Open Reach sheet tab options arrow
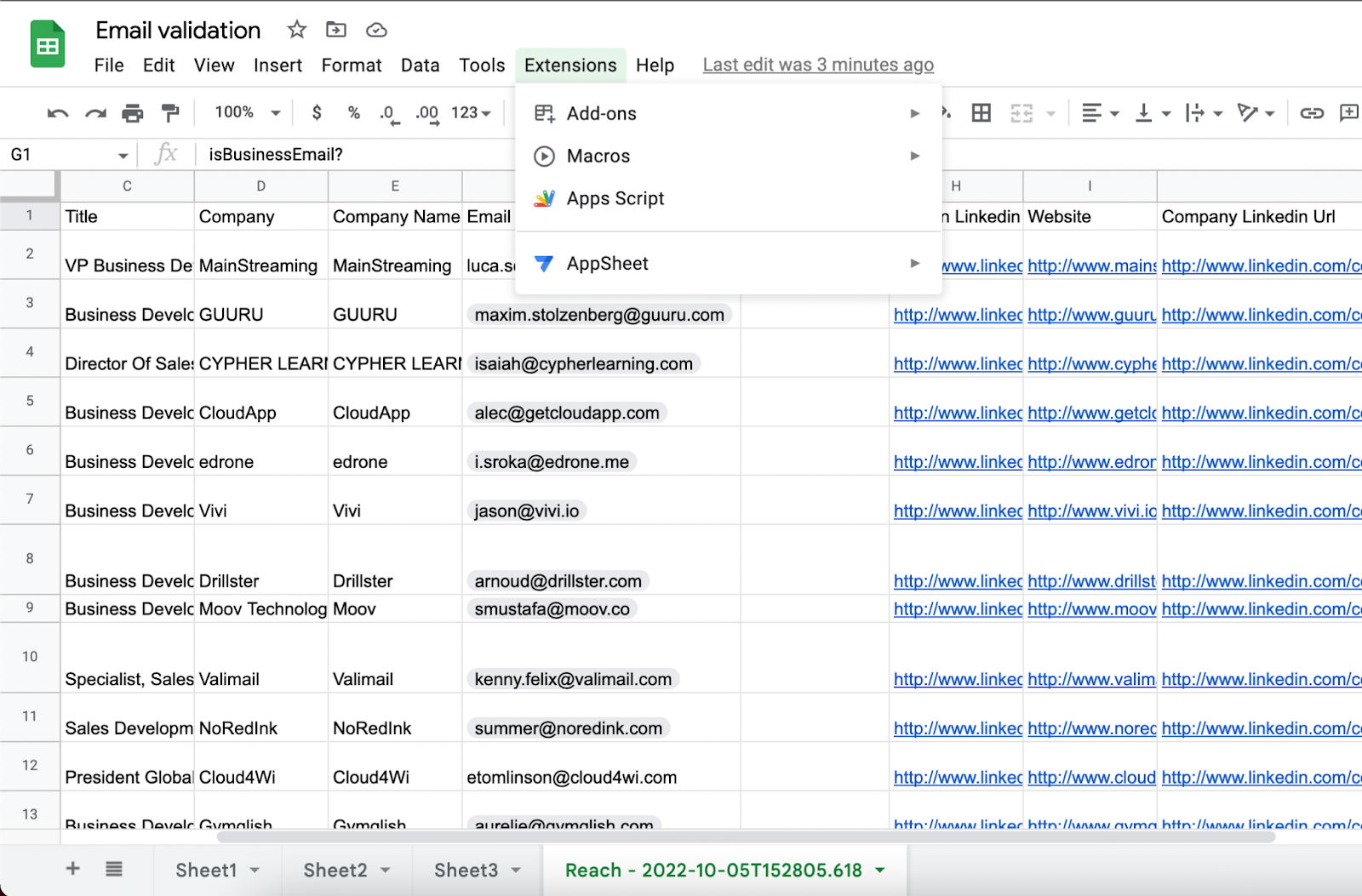Viewport: 1362px width, 896px height. point(880,870)
